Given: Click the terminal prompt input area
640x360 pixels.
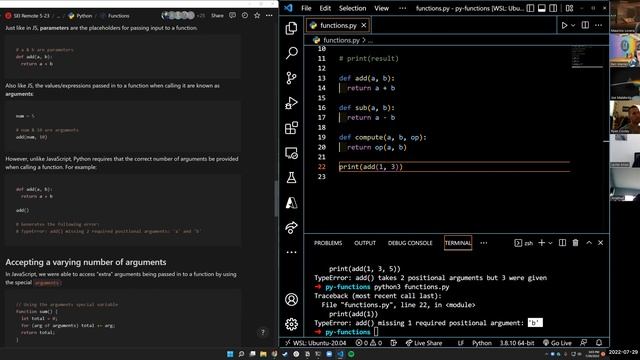Looking at the screenshot, I should [x=376, y=332].
